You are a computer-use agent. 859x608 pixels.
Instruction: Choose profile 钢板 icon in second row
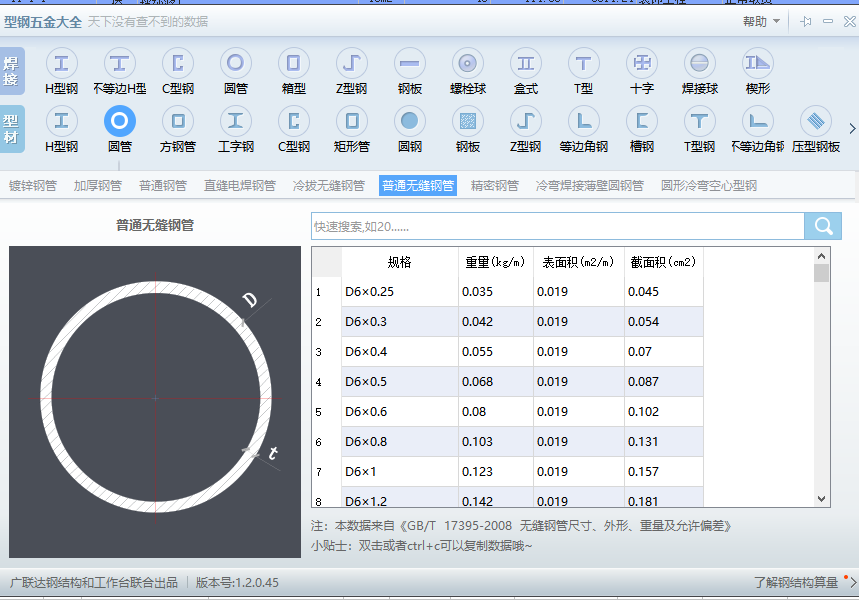point(467,122)
